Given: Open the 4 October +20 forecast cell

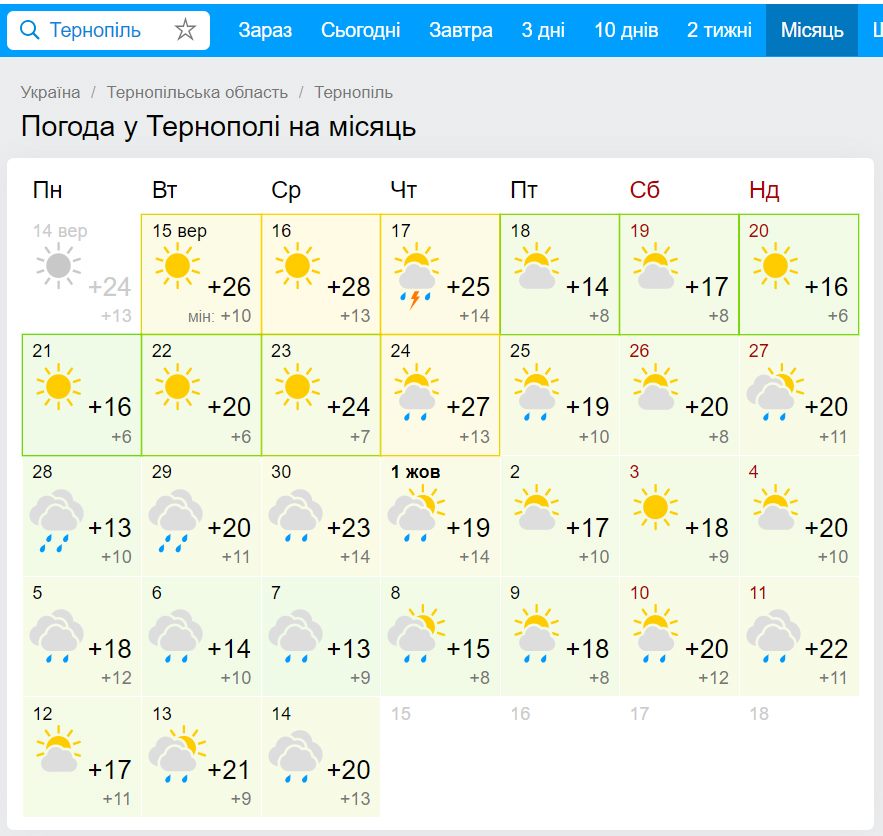Looking at the screenshot, I should pyautogui.click(x=799, y=516).
